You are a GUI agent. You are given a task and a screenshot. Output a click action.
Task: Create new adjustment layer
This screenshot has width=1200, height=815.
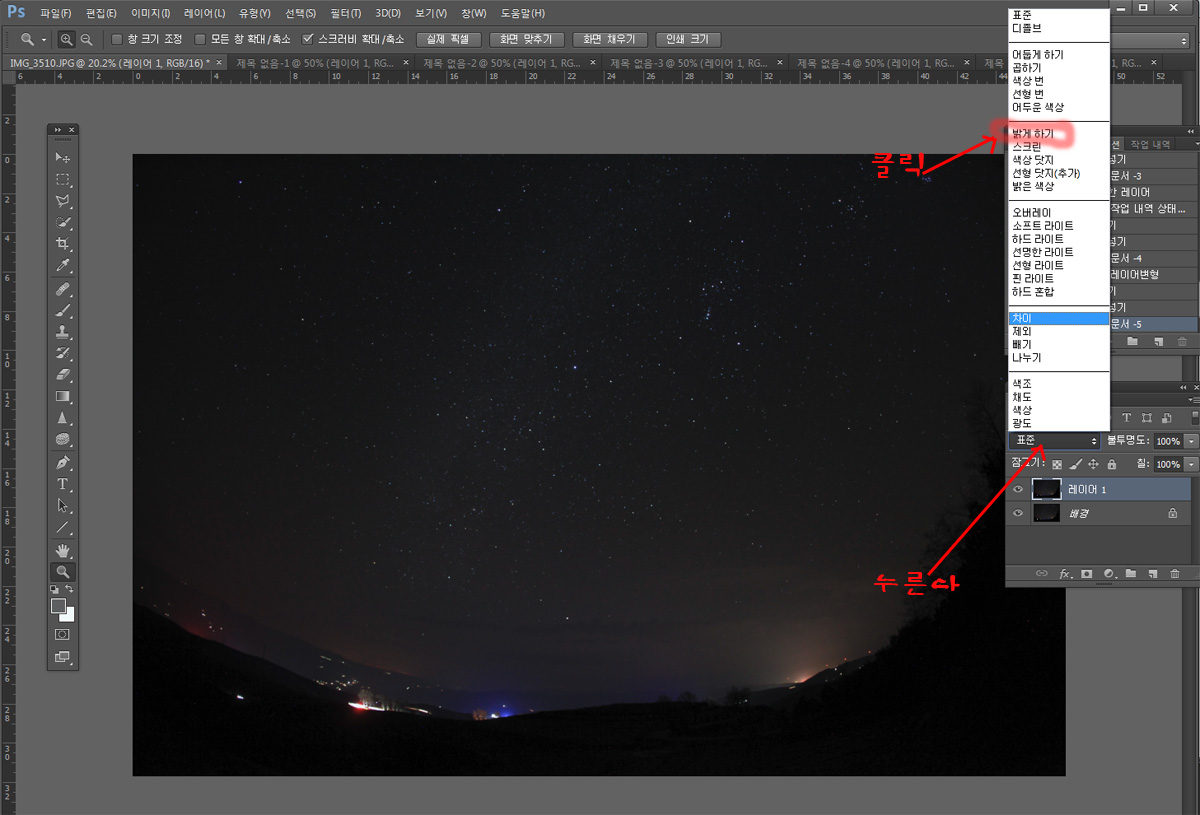click(1109, 574)
